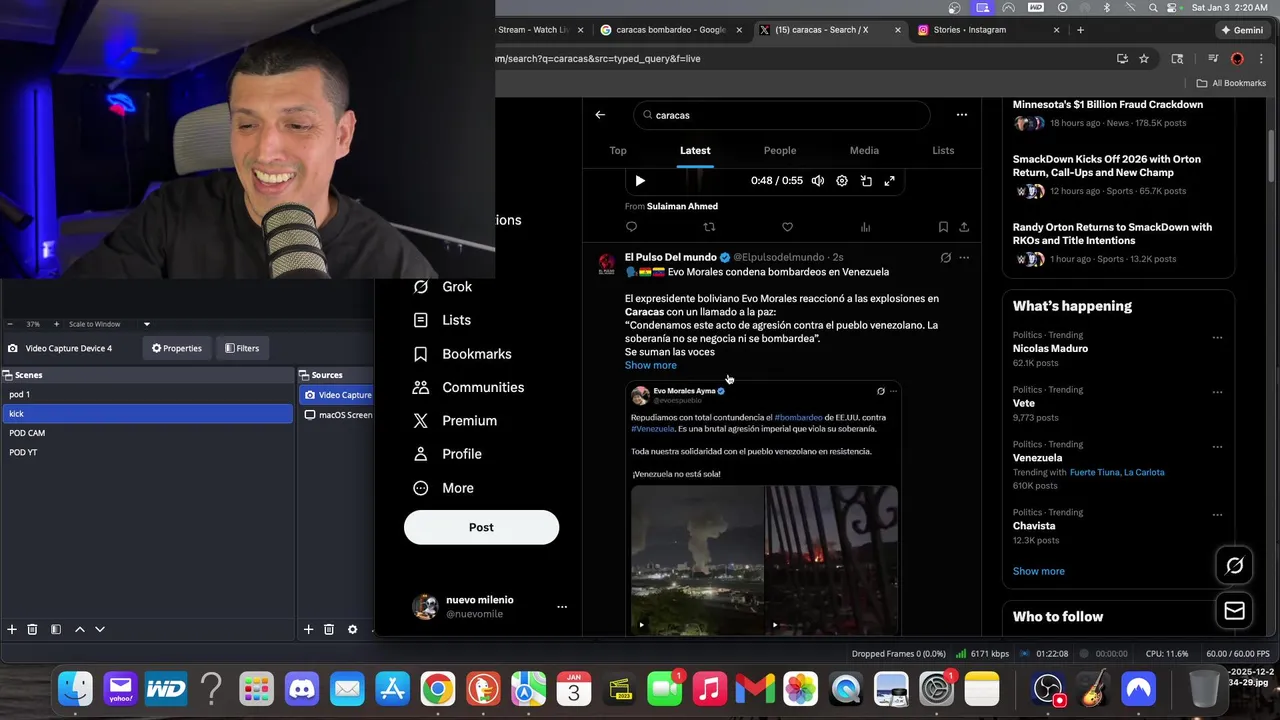This screenshot has height=720, width=1280.
Task: Click the caracas search field
Action: (781, 115)
